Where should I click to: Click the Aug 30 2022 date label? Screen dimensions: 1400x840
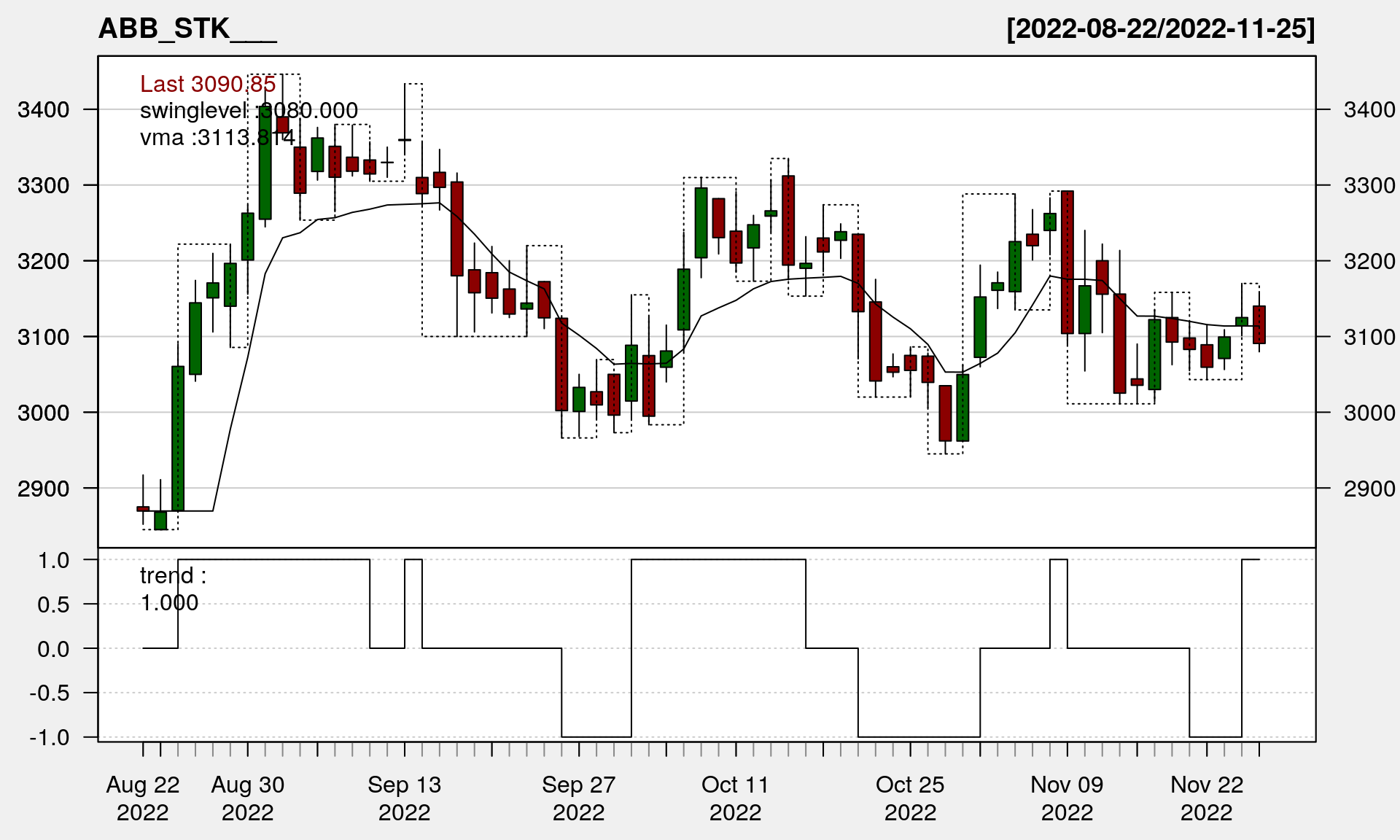coord(248,798)
